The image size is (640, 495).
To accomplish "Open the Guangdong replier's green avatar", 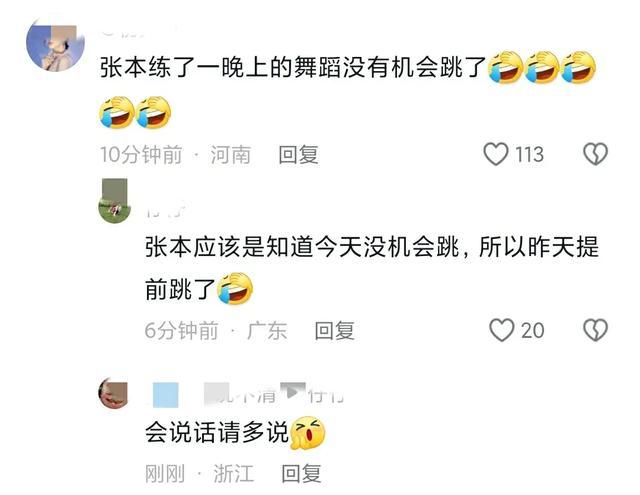I will 115,201.
